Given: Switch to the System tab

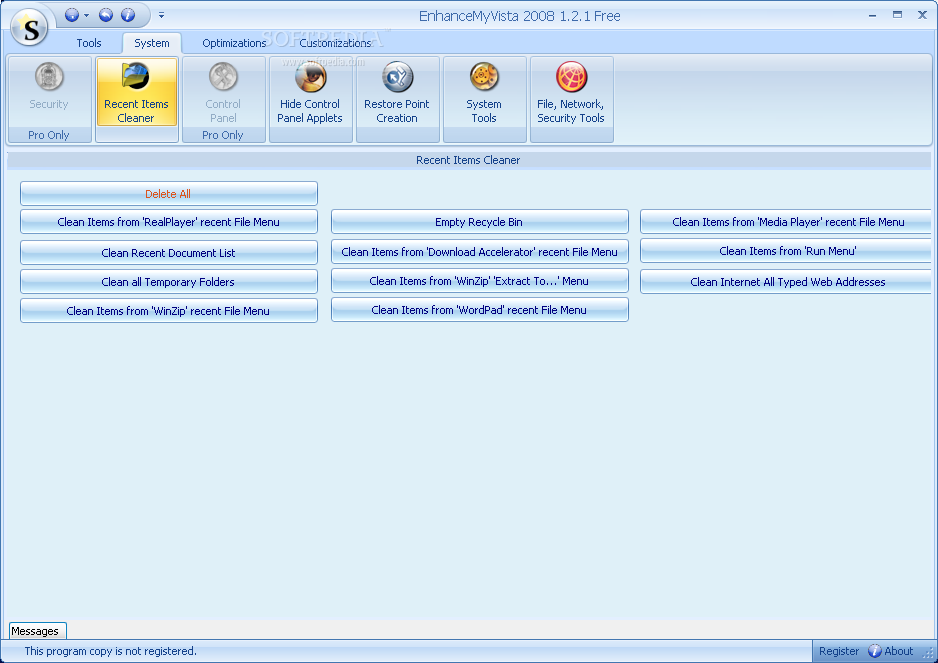Looking at the screenshot, I should [x=151, y=43].
